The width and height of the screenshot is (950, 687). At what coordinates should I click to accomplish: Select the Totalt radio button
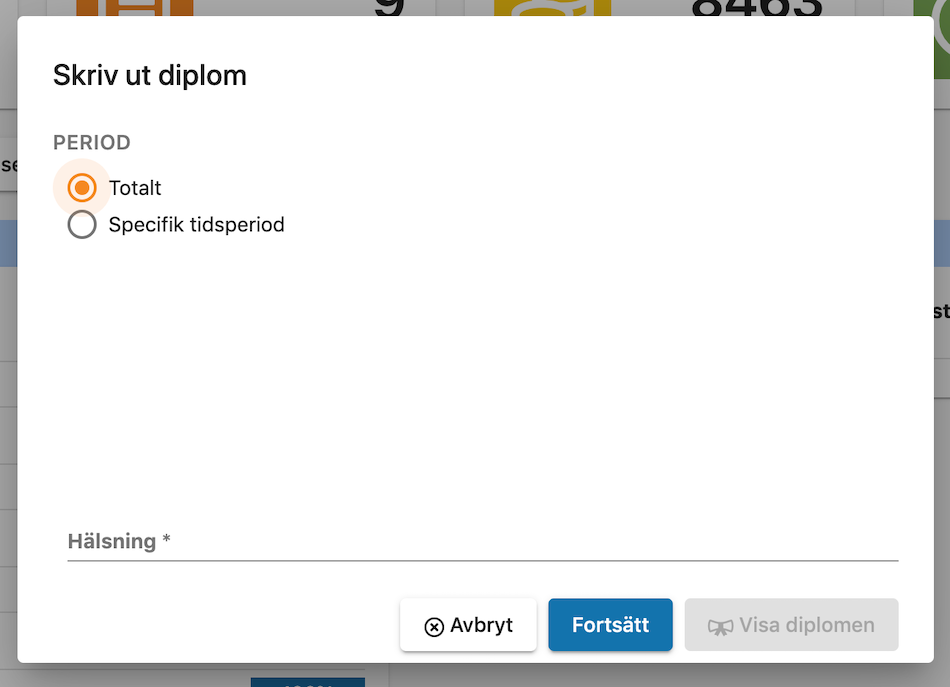82,188
